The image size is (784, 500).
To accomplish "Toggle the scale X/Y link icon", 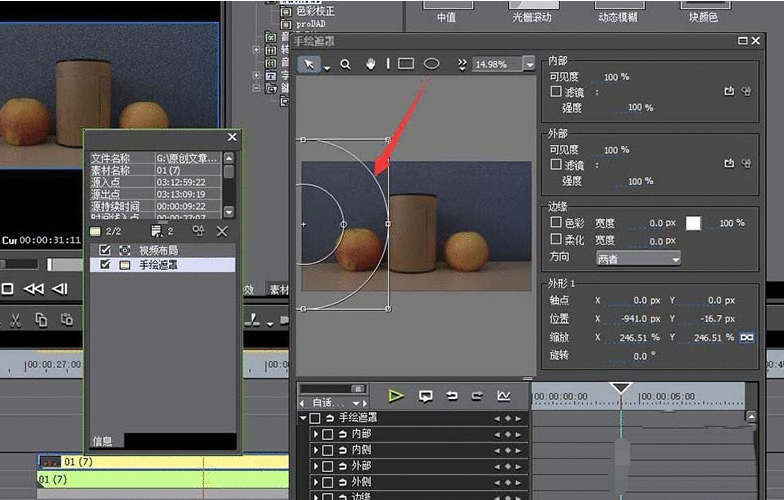I will pos(746,337).
